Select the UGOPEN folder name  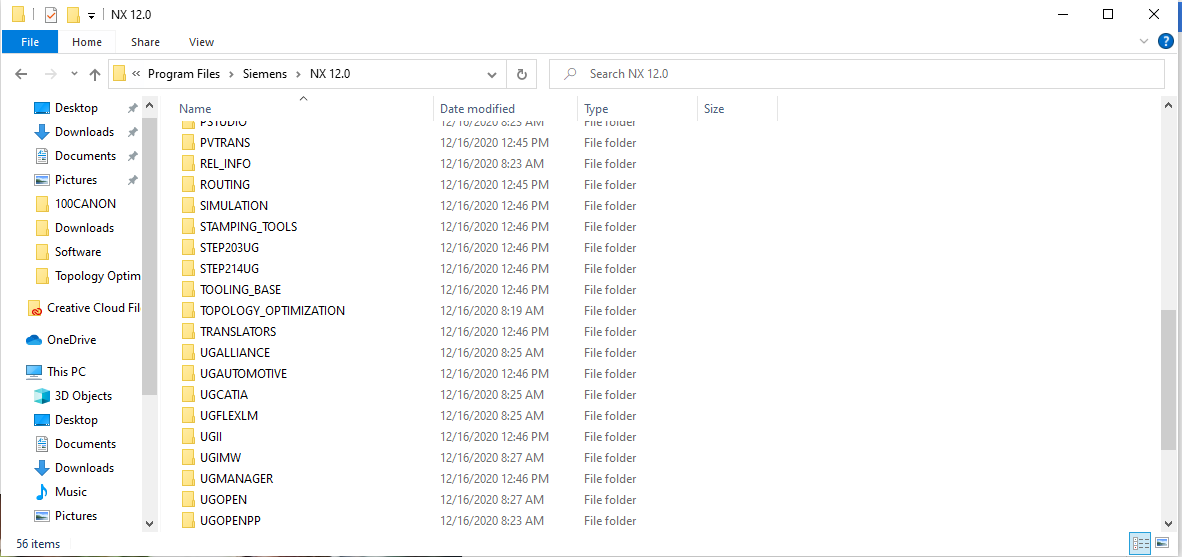click(x=223, y=500)
